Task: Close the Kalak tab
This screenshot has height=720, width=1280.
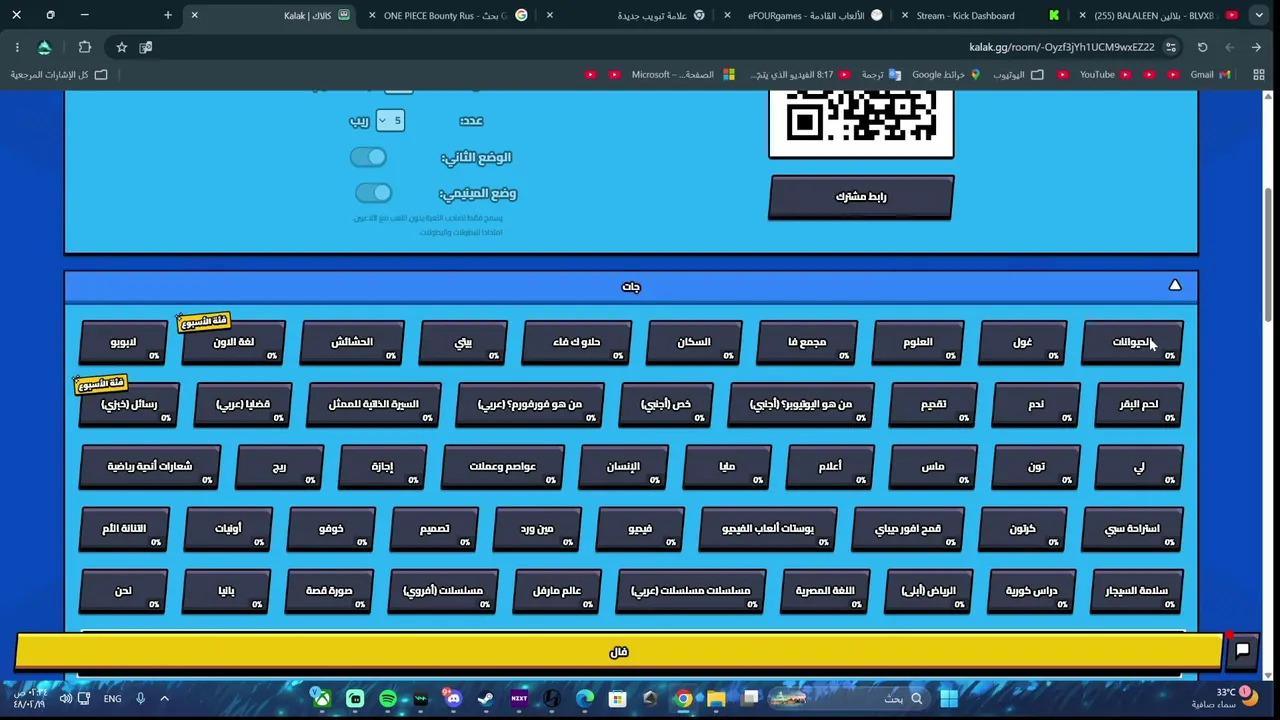Action: tap(194, 15)
